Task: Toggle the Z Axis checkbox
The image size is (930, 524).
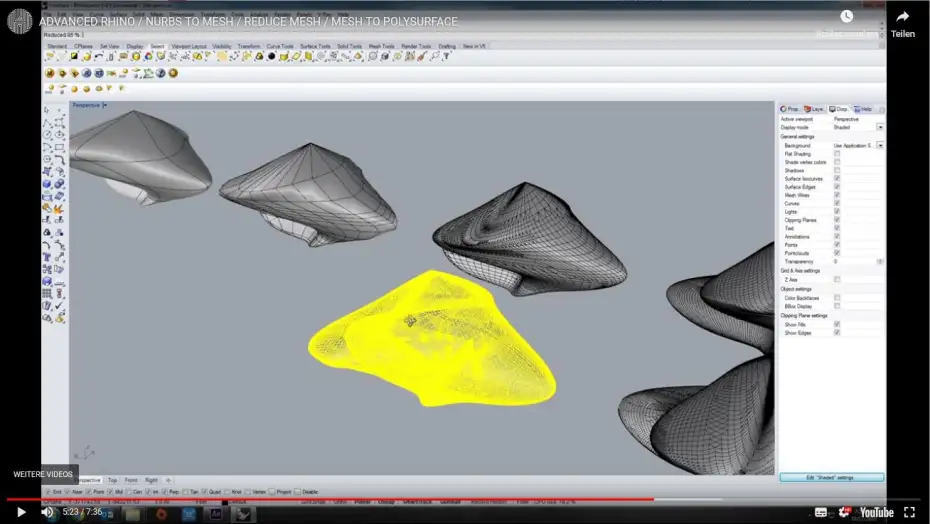Action: [x=837, y=280]
